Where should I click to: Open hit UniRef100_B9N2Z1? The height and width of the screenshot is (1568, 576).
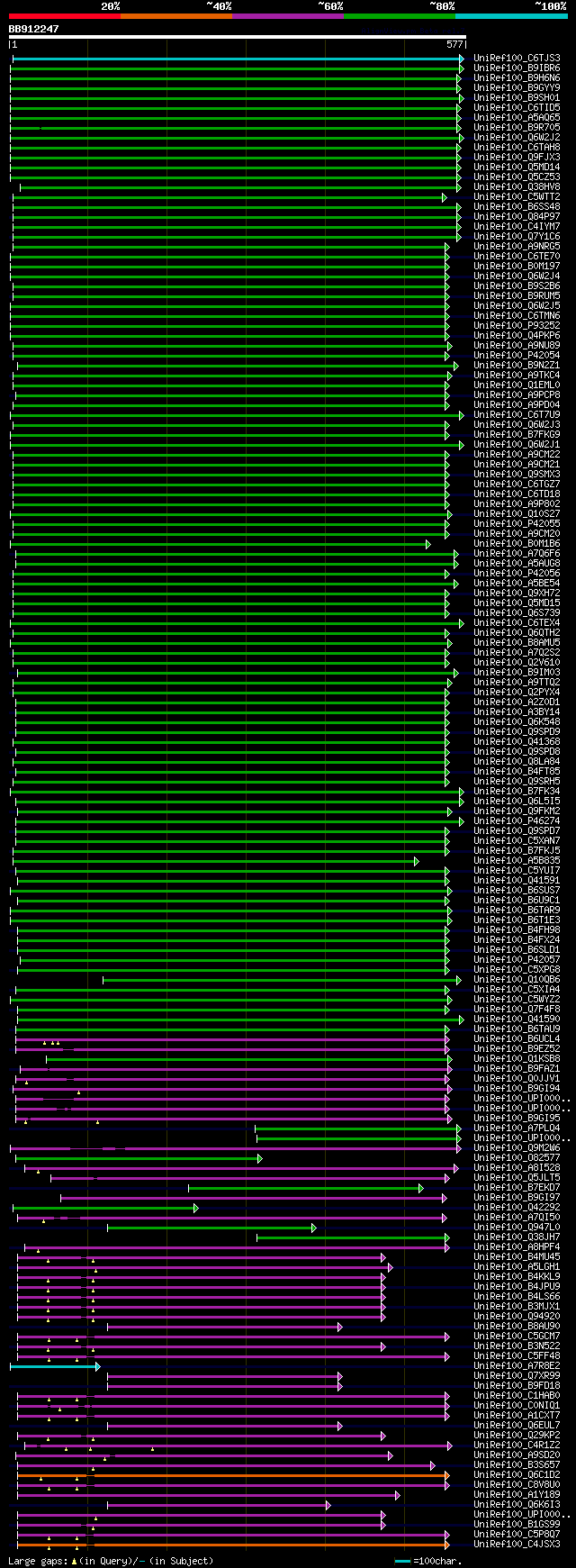[517, 366]
